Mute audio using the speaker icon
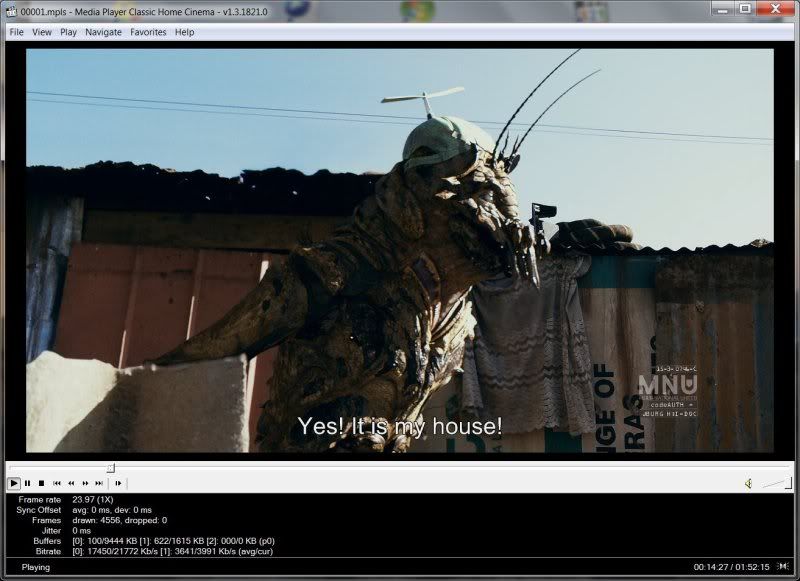 [x=748, y=483]
